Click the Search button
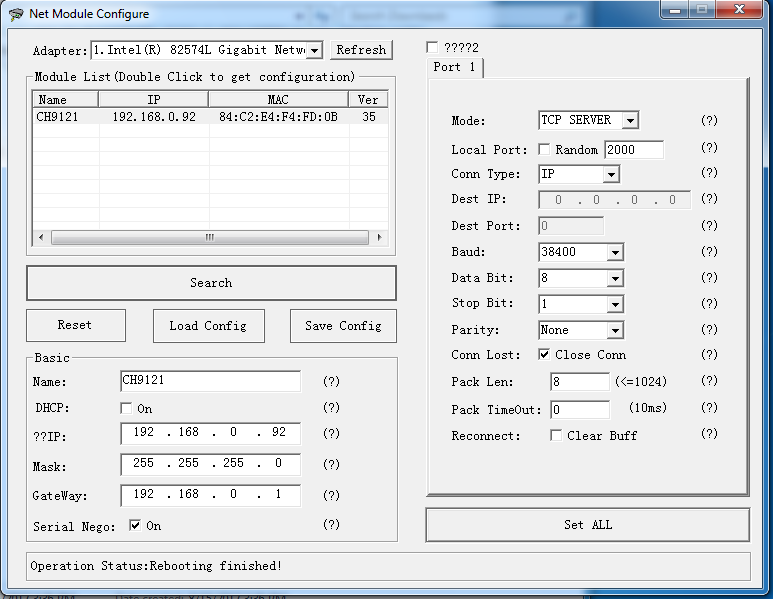This screenshot has width=773, height=599. click(x=211, y=283)
